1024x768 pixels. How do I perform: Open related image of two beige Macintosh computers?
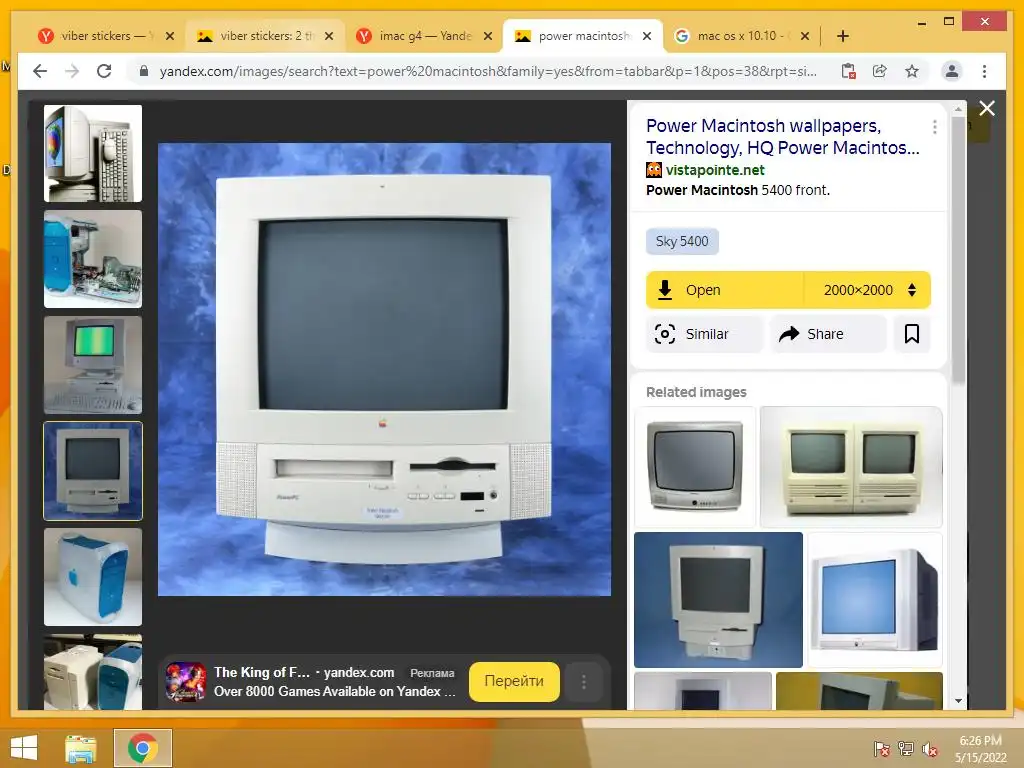pyautogui.click(x=851, y=467)
